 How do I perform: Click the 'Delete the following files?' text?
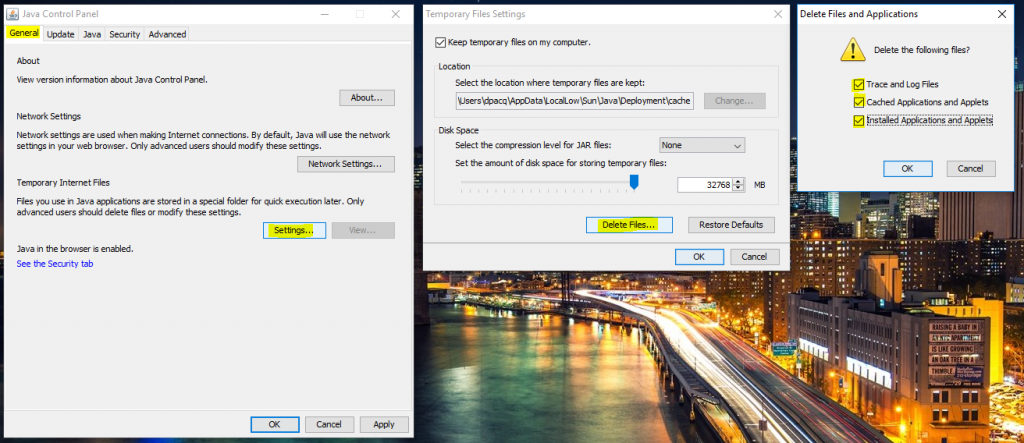pyautogui.click(x=921, y=50)
